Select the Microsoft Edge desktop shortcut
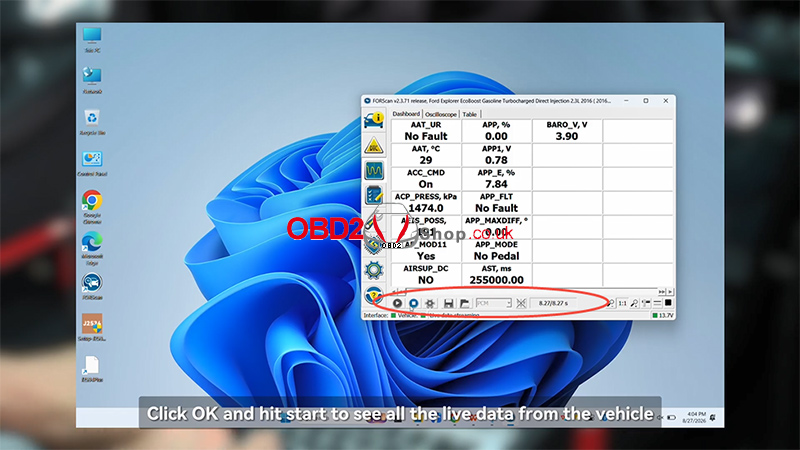This screenshot has width=800, height=450. click(92, 248)
